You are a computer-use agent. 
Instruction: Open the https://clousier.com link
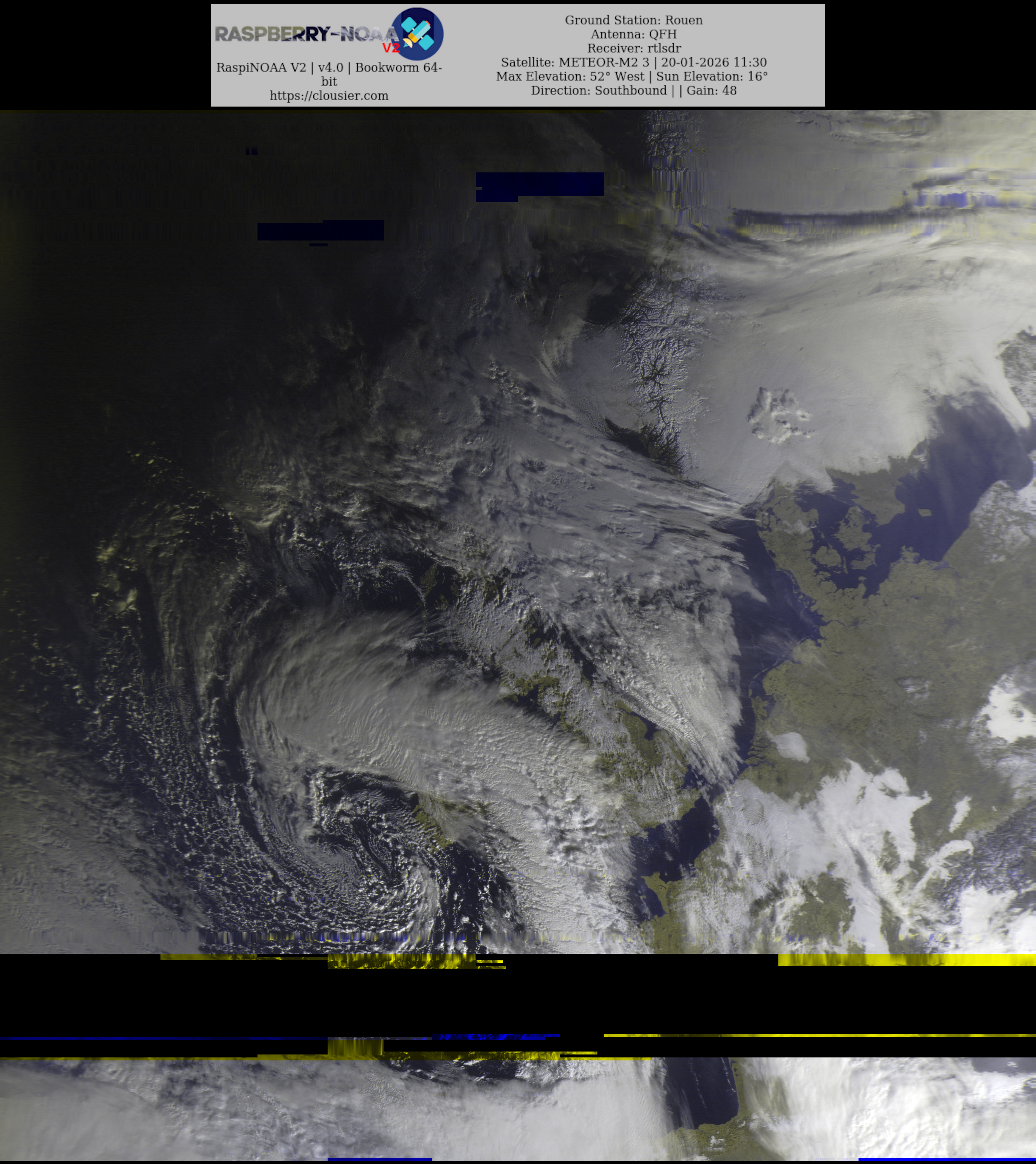click(329, 96)
